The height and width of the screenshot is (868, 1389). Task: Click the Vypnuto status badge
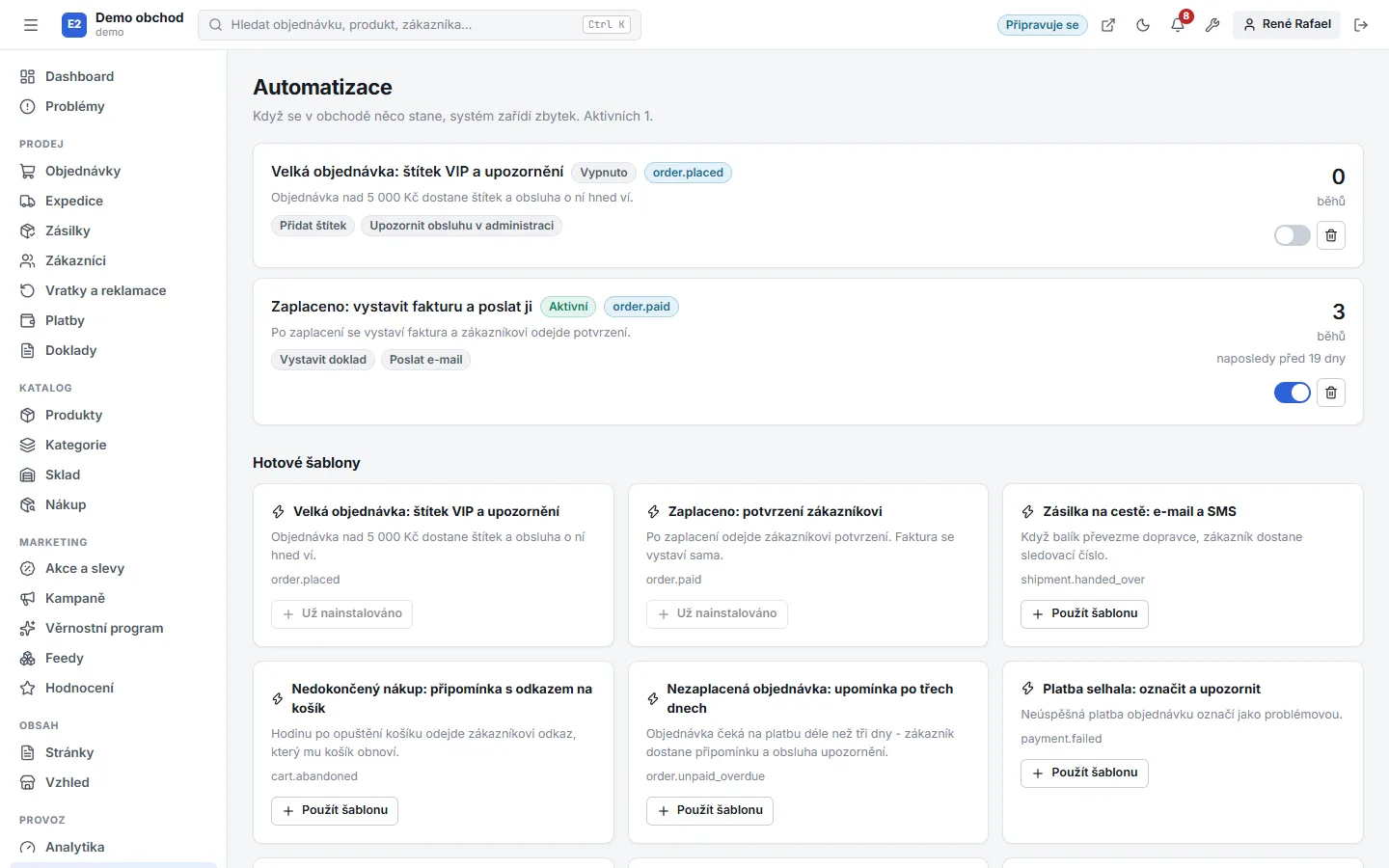coord(604,173)
